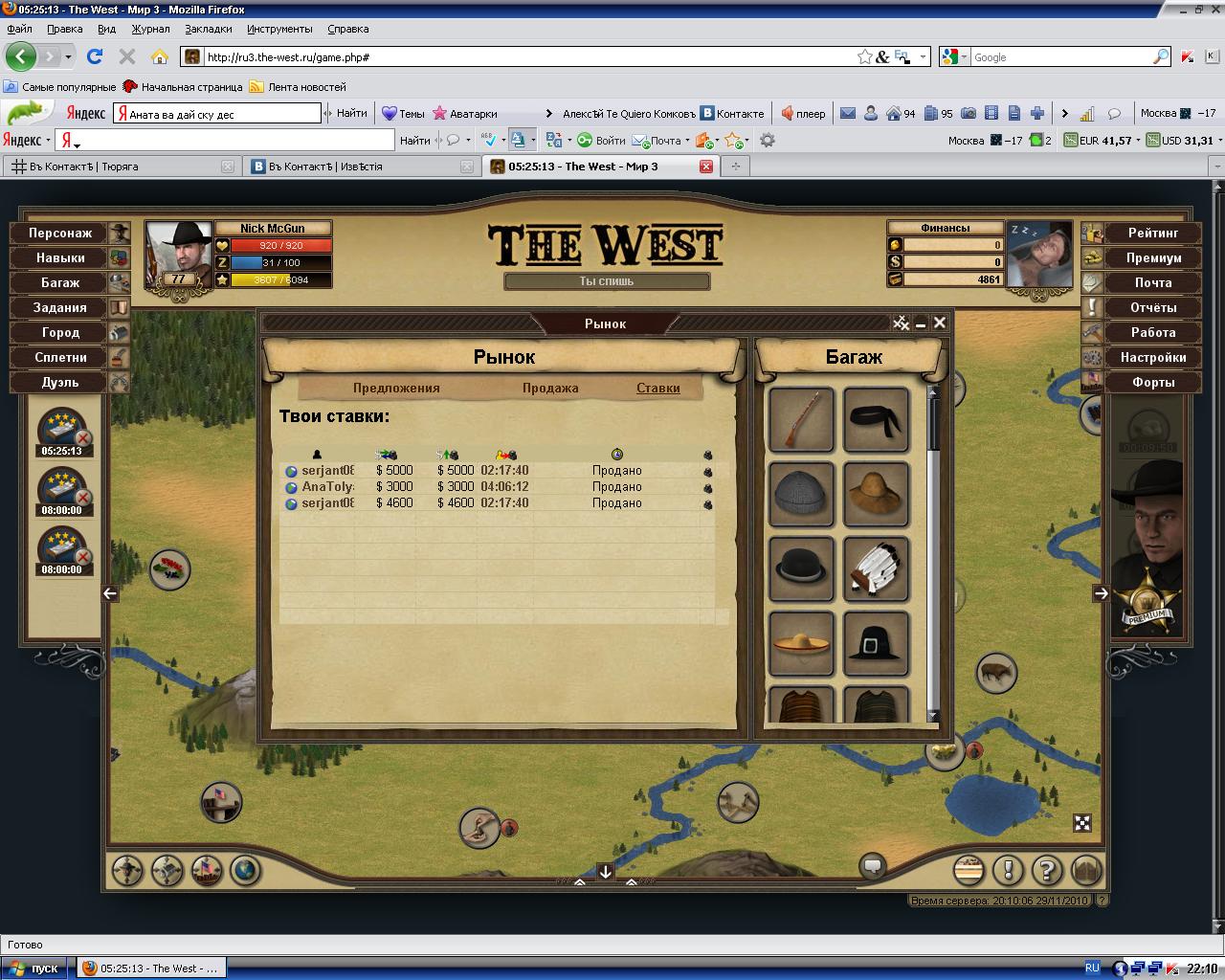Select the feather headdress in Багаж
The image size is (1225, 980).
tap(877, 568)
